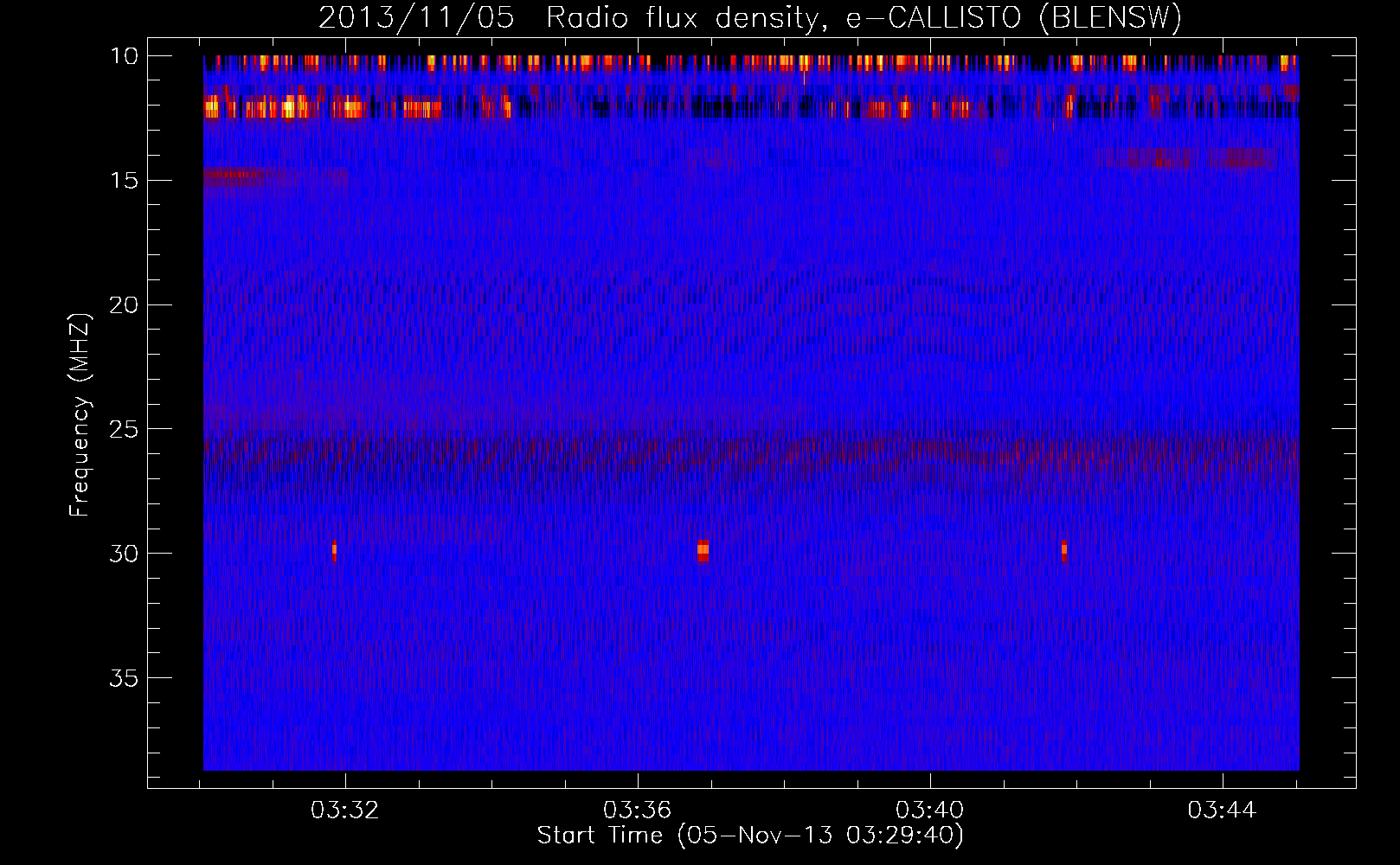Click the 15 MHz frequency tick label
This screenshot has width=1400, height=865.
[124, 180]
